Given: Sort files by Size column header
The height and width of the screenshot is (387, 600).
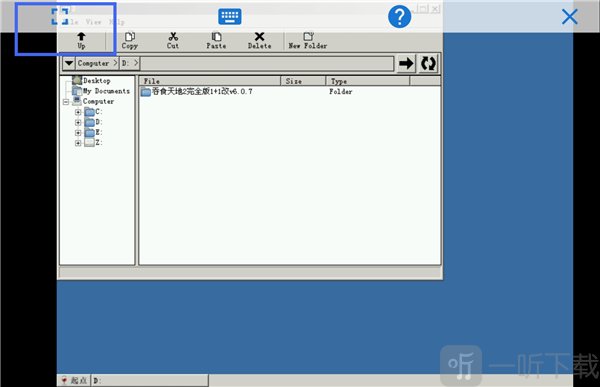Looking at the screenshot, I should pos(303,81).
